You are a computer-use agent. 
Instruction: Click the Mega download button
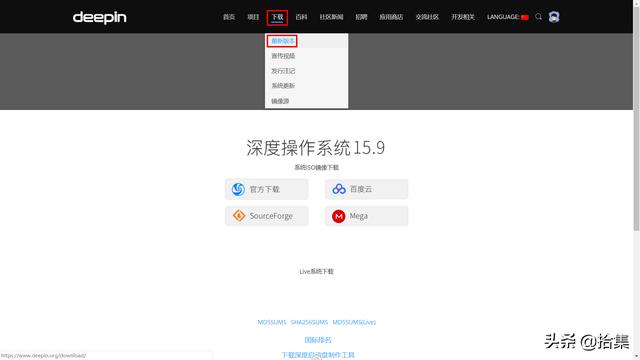coord(367,216)
